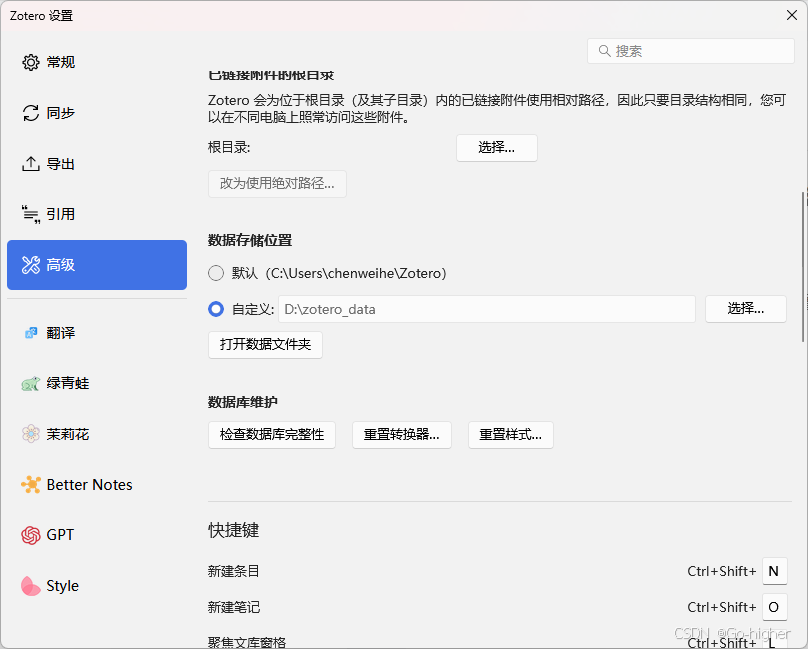Click the Export upload icon
This screenshot has width=808, height=649.
tap(30, 164)
